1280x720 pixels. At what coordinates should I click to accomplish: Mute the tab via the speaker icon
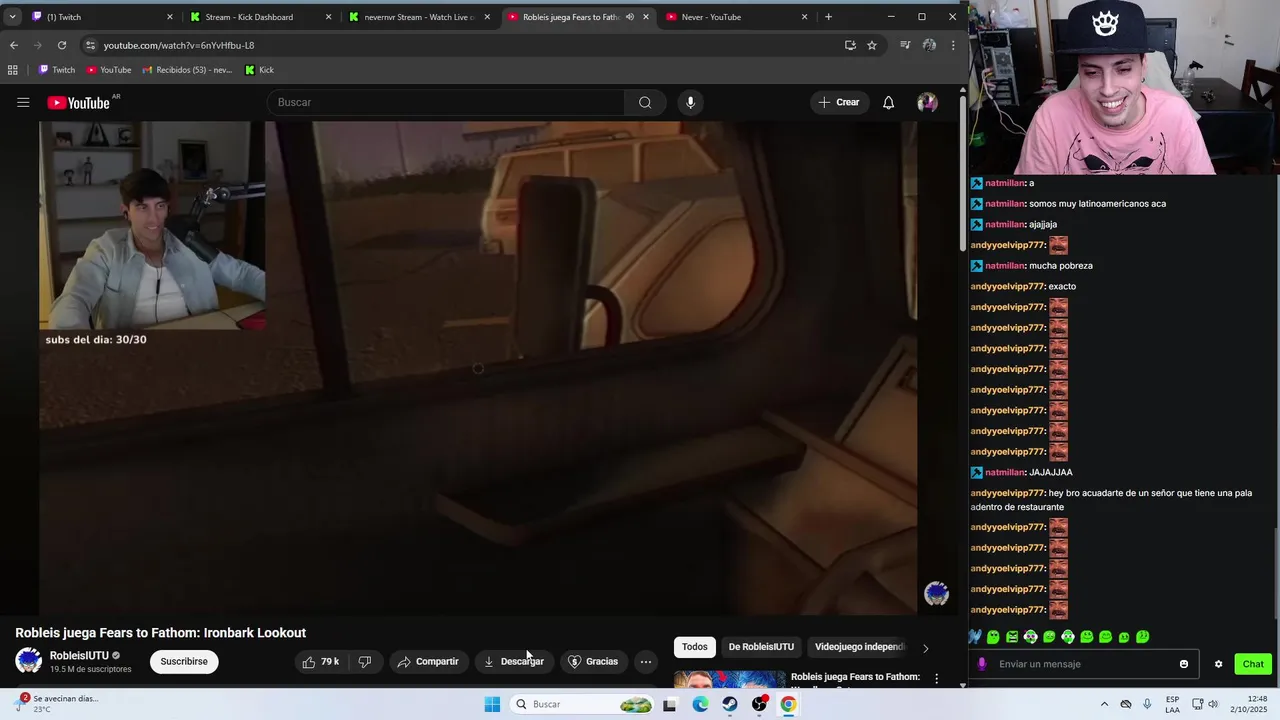[630, 17]
